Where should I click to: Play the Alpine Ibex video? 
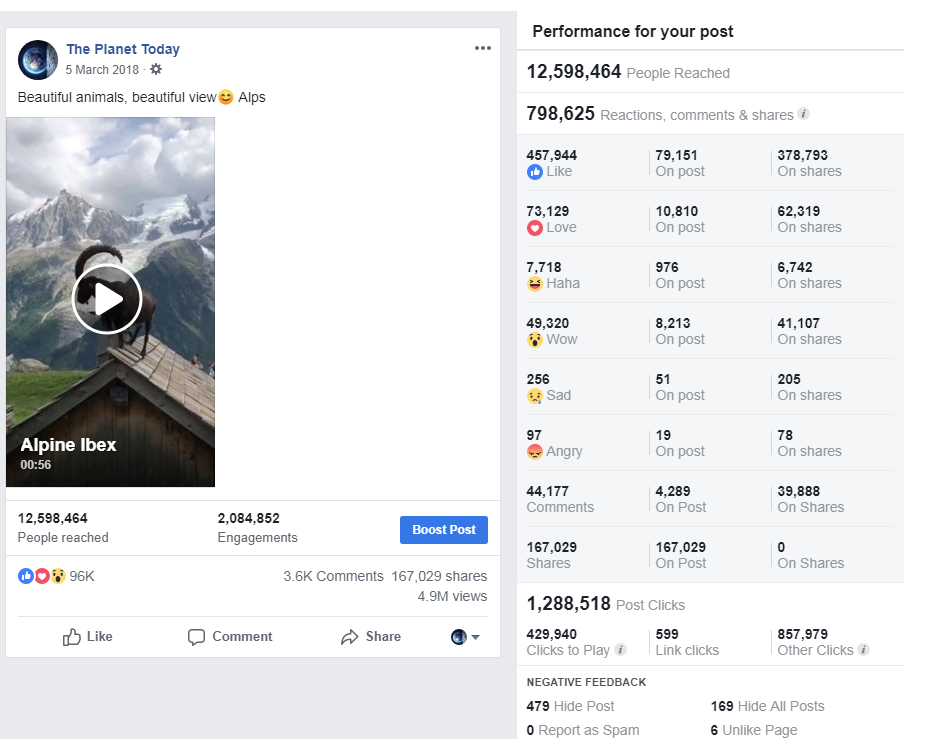tap(107, 299)
